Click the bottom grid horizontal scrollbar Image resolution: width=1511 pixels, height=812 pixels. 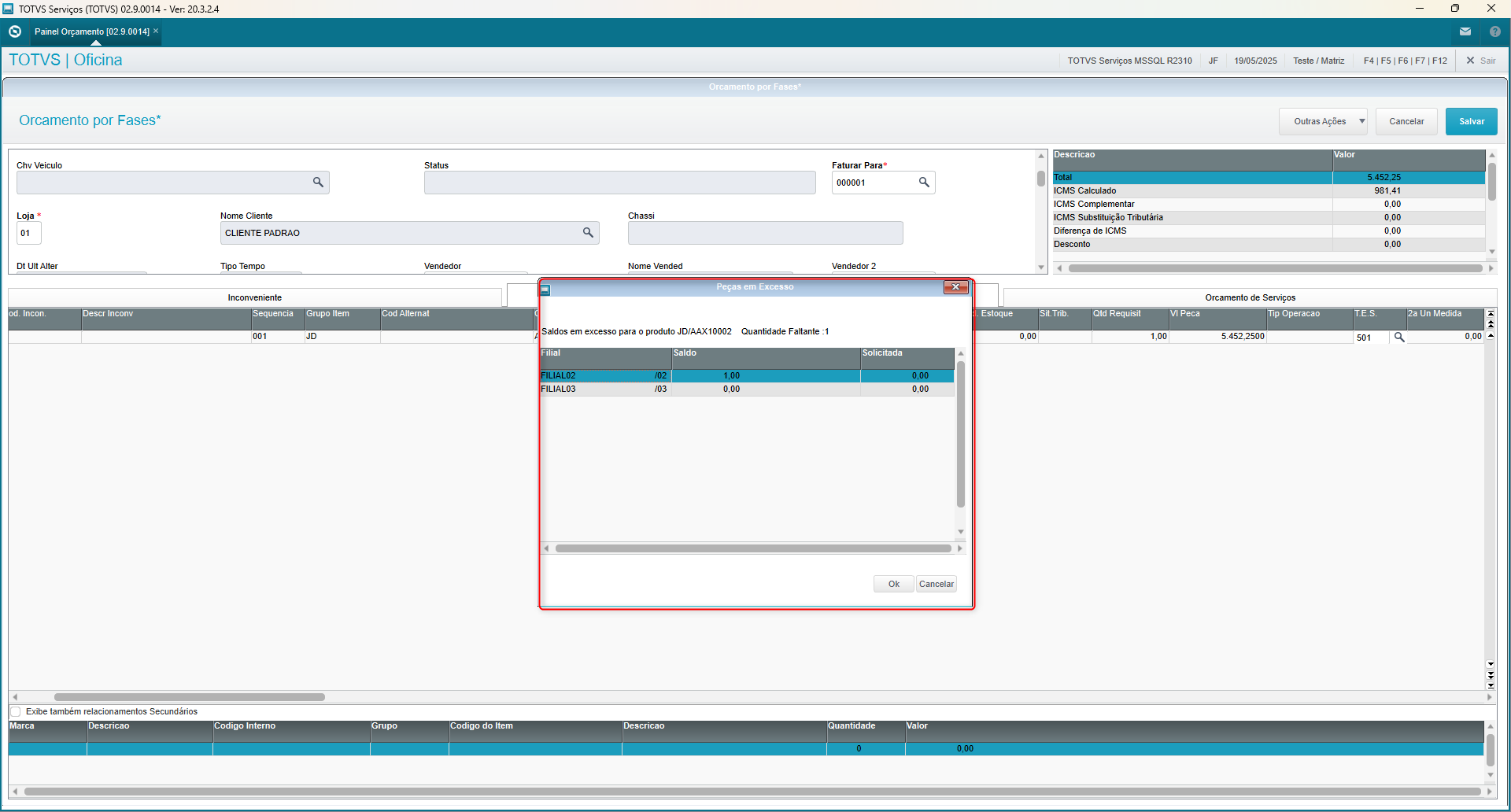(x=752, y=792)
